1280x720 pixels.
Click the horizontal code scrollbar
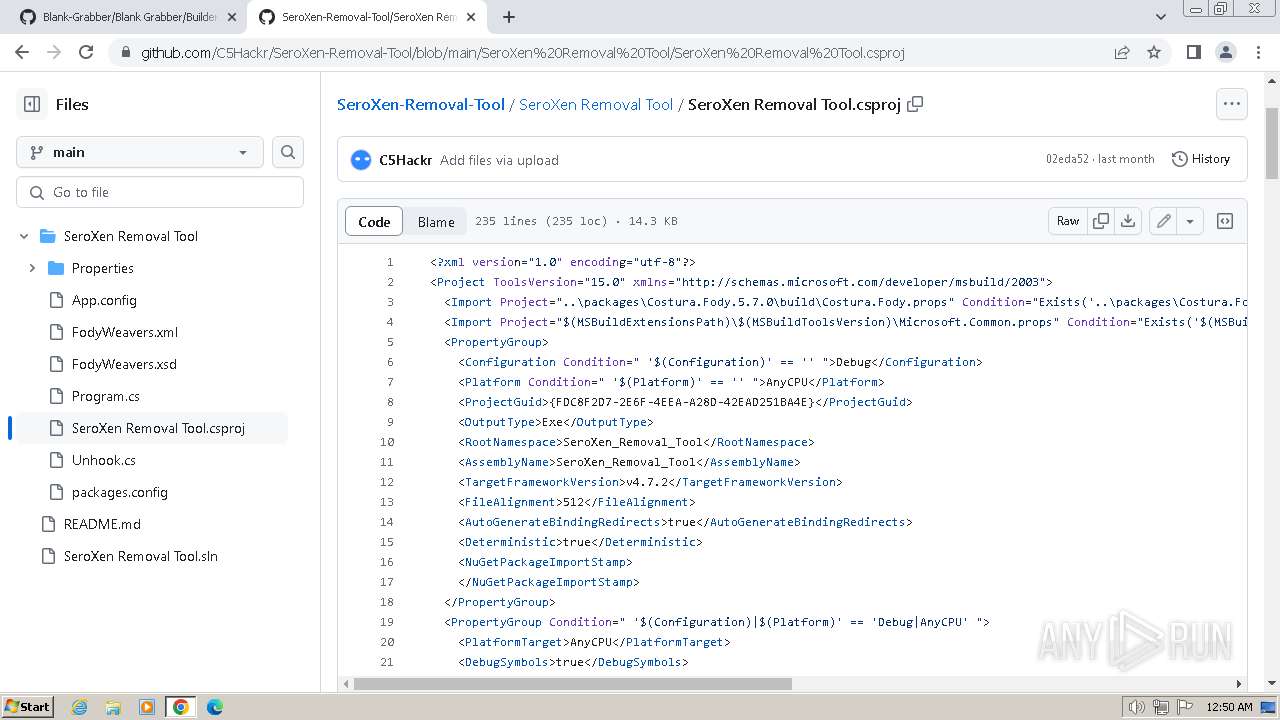(x=572, y=684)
